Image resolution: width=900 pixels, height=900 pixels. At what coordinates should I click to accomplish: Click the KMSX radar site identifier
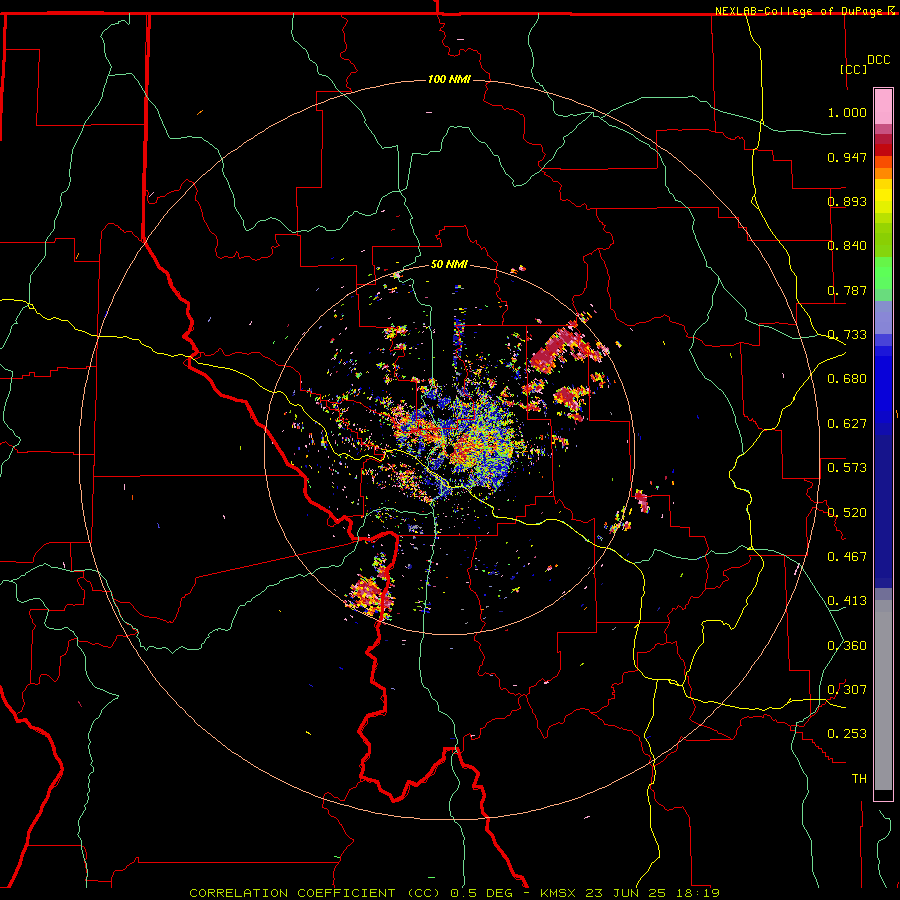pyautogui.click(x=559, y=893)
